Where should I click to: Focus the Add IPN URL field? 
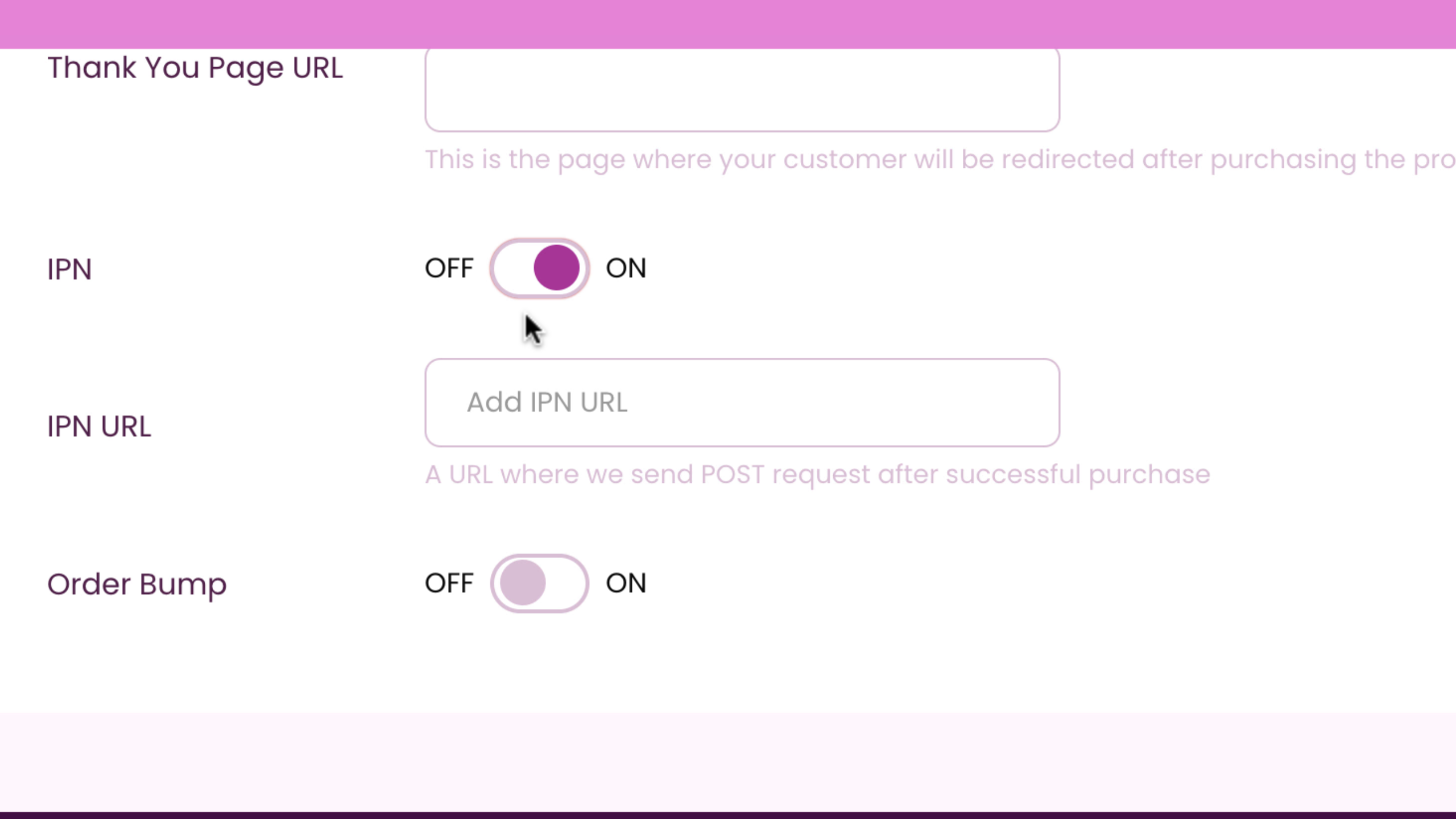pos(742,403)
